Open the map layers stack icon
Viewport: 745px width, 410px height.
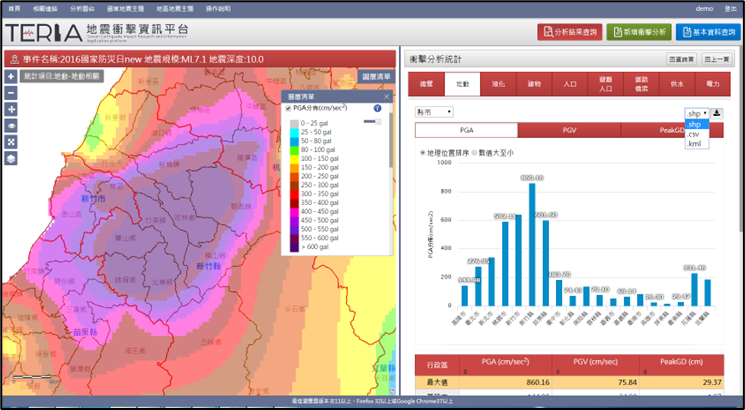coord(10,158)
